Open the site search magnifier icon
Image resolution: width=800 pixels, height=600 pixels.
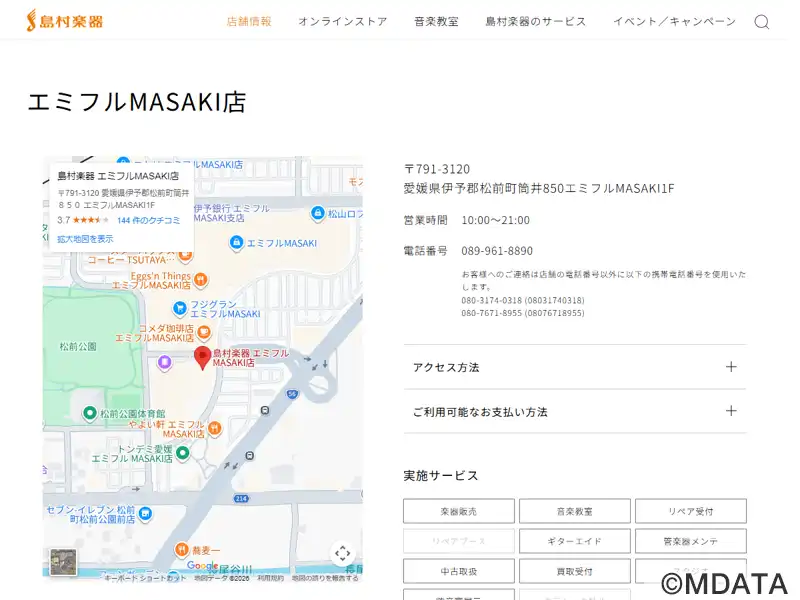click(x=762, y=22)
